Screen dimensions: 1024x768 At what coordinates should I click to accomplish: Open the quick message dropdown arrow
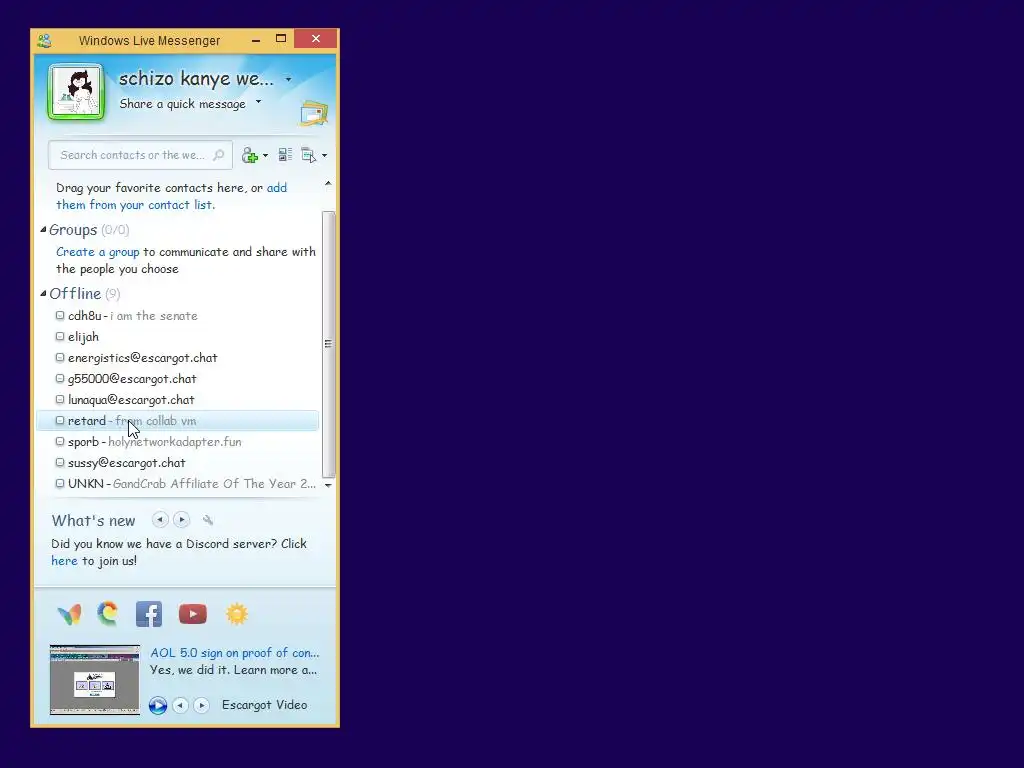[259, 102]
